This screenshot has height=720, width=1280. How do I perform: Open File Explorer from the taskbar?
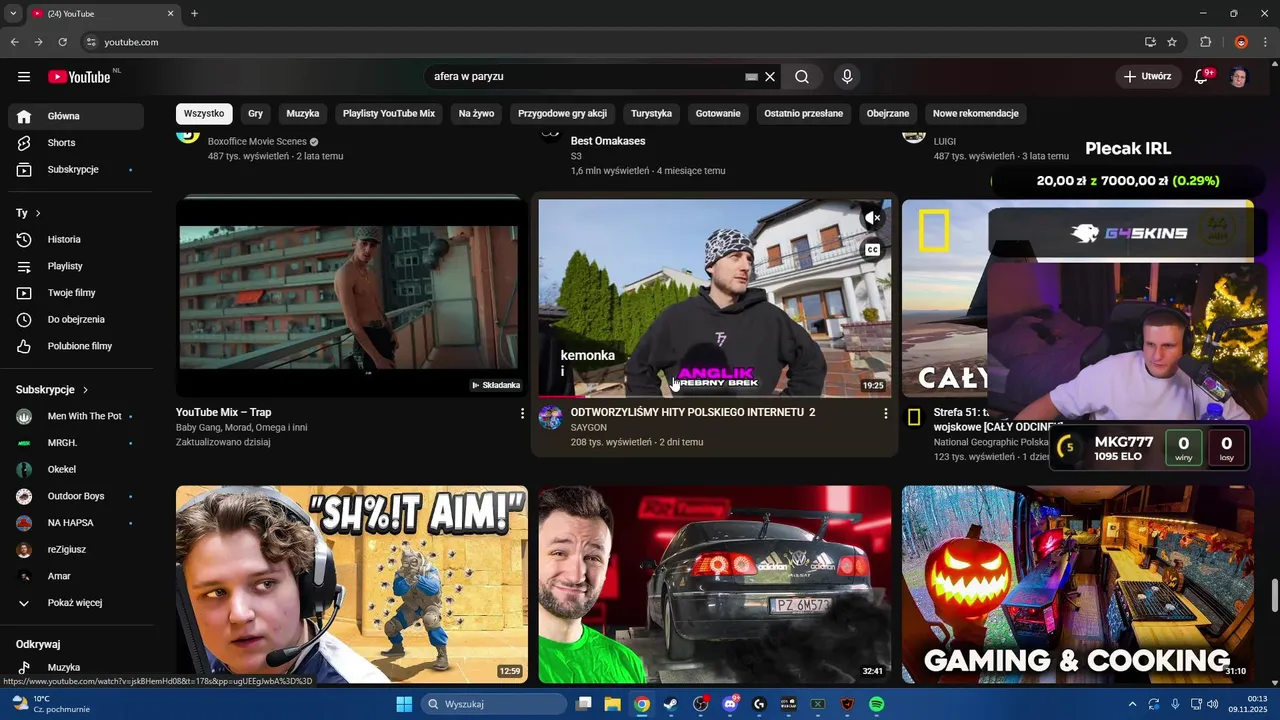click(x=613, y=704)
